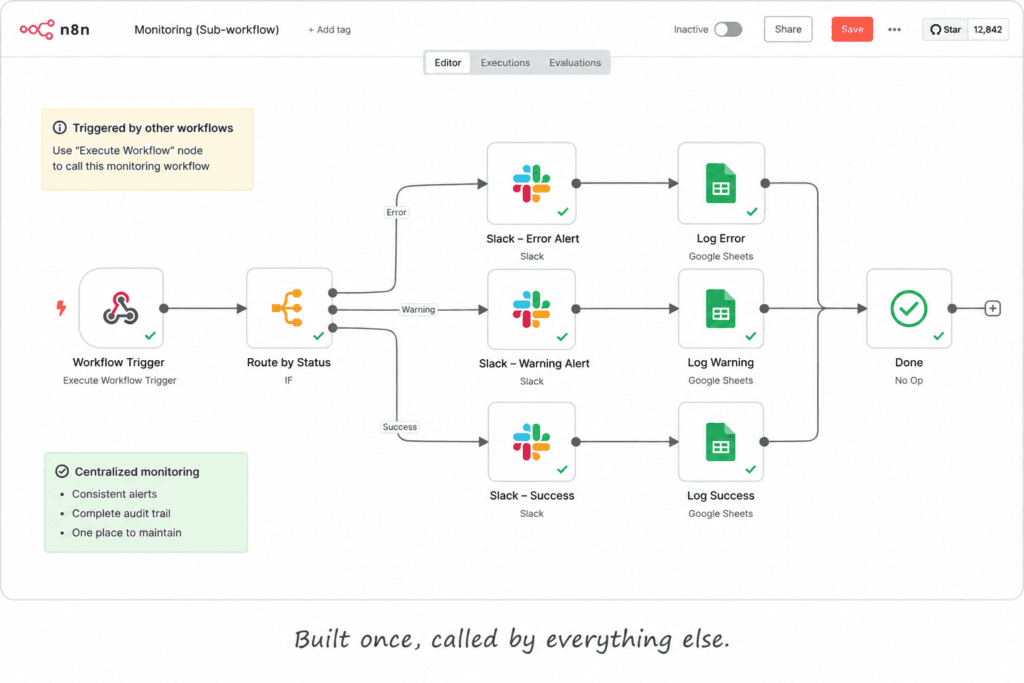Click output dot of Log Success node
1024x683 pixels.
point(764,442)
